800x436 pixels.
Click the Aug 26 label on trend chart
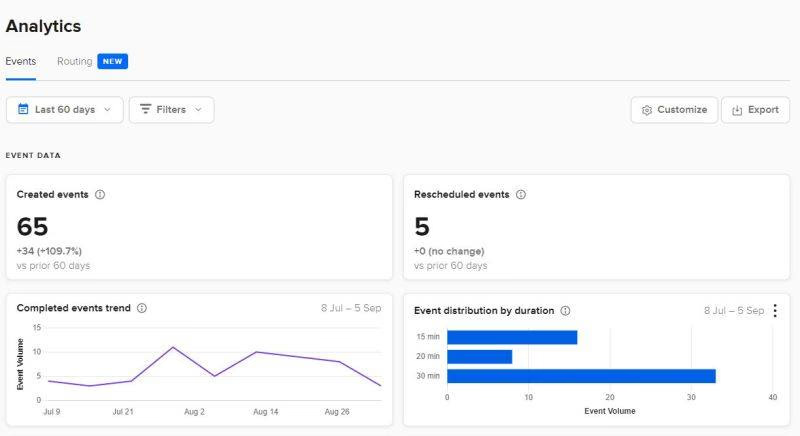pyautogui.click(x=337, y=412)
